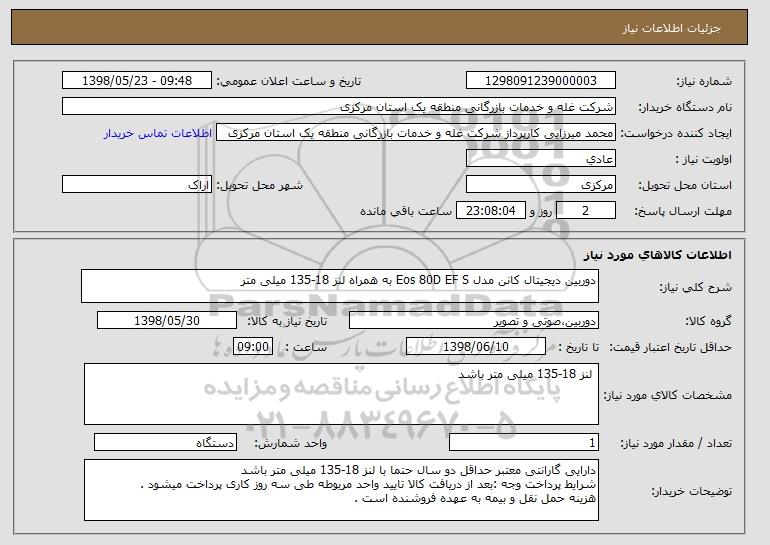Click the priority field عادی
Screen dimensions: 770x545
click(541, 159)
